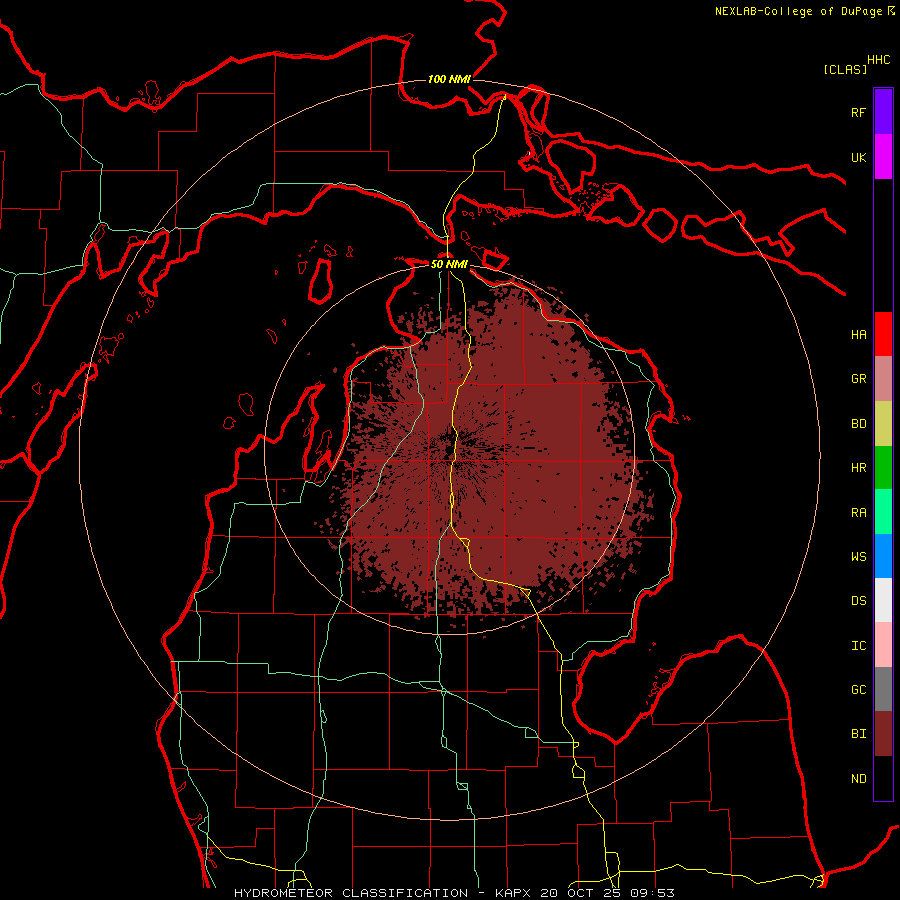Click the WS legend label
This screenshot has width=900, height=900.
click(858, 557)
